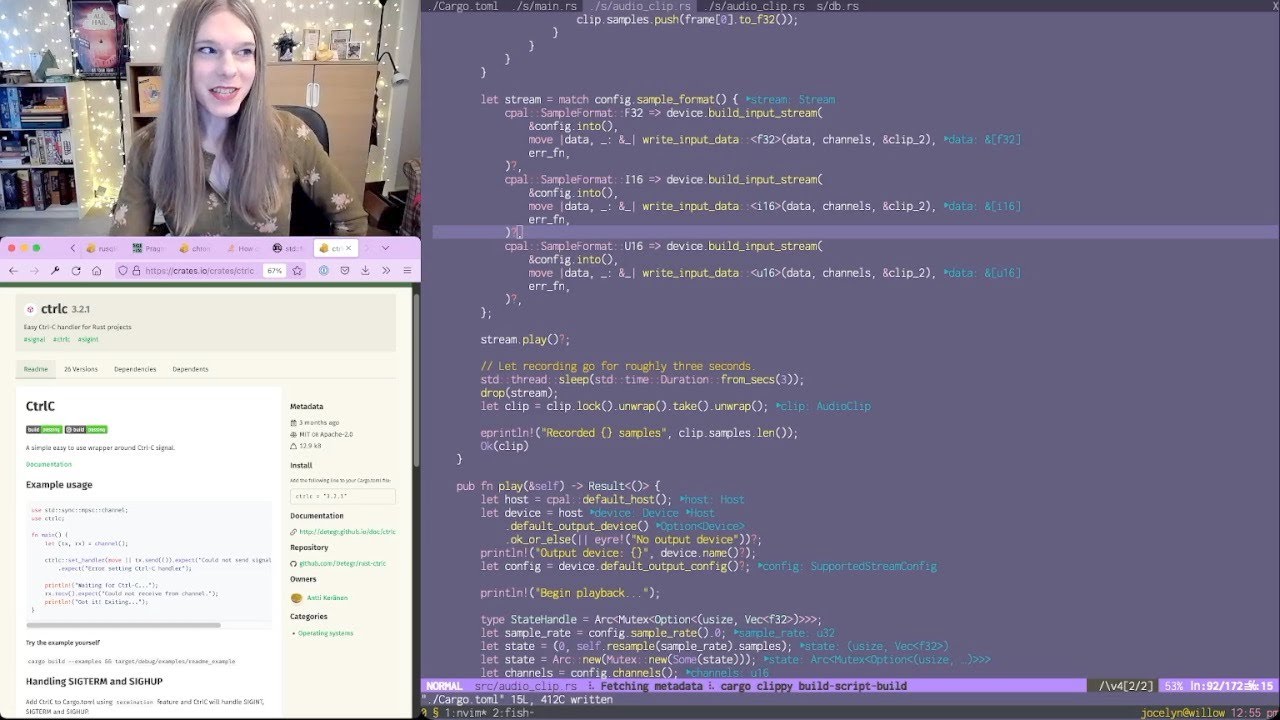Reset the 67% zoom level indicator

point(274,270)
